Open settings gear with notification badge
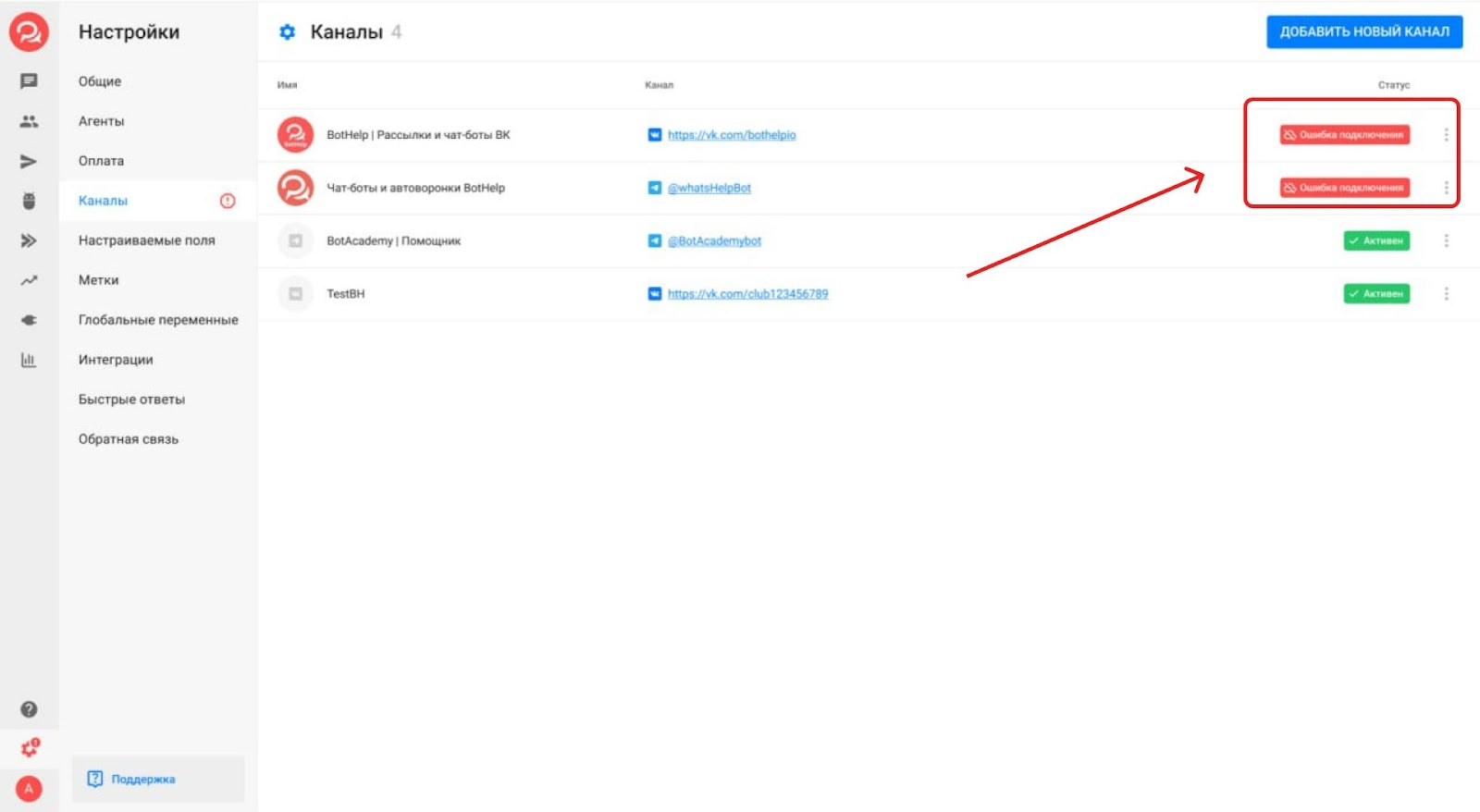The width and height of the screenshot is (1480, 812). [x=30, y=748]
